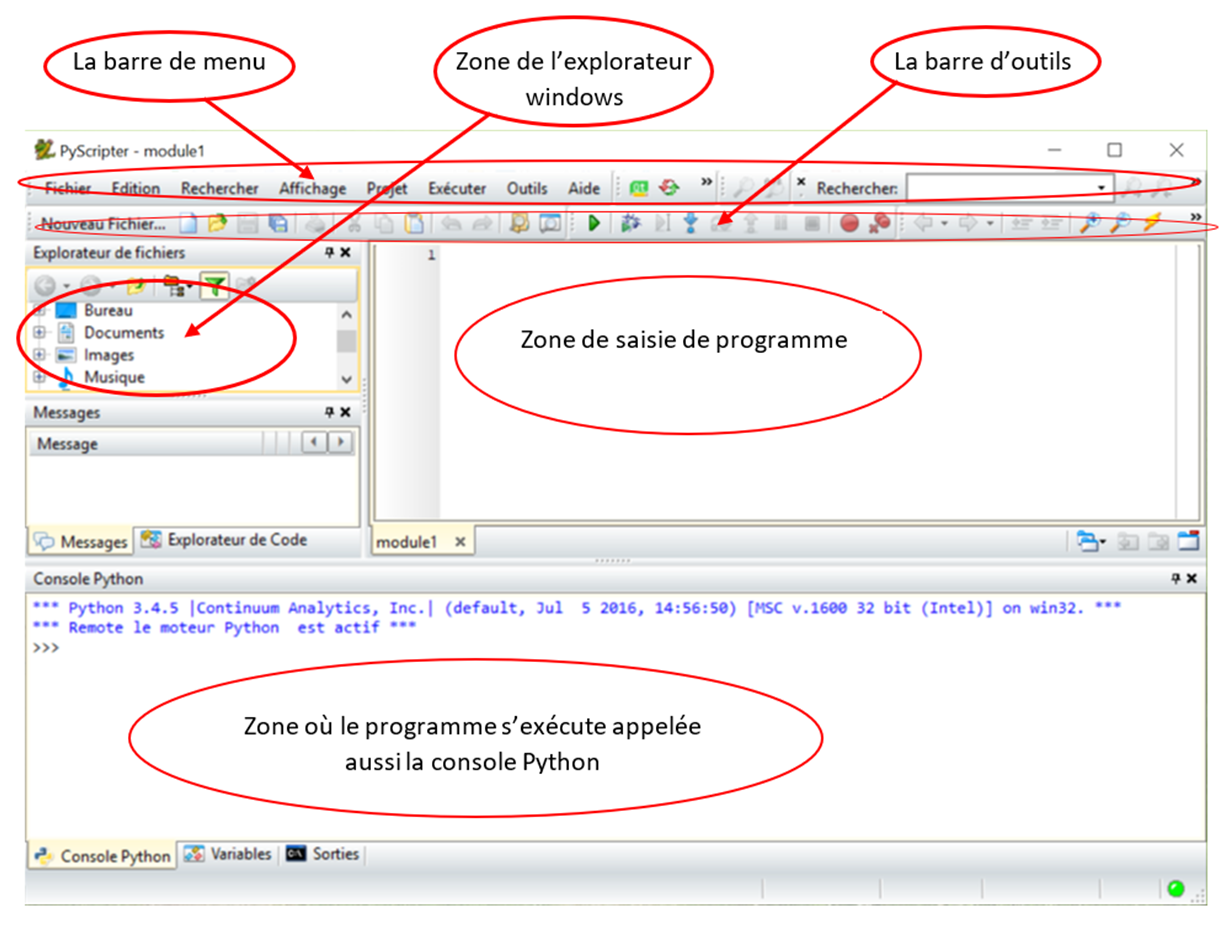1224x925 pixels.
Task: Click the save all files icon
Action: point(278,224)
